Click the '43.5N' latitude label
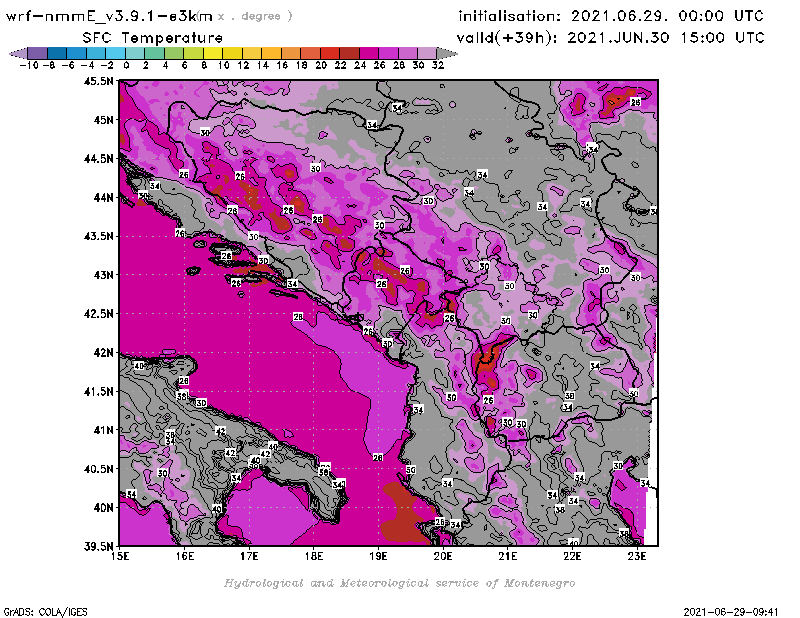Screen dimensions: 800x618 pyautogui.click(x=98, y=236)
